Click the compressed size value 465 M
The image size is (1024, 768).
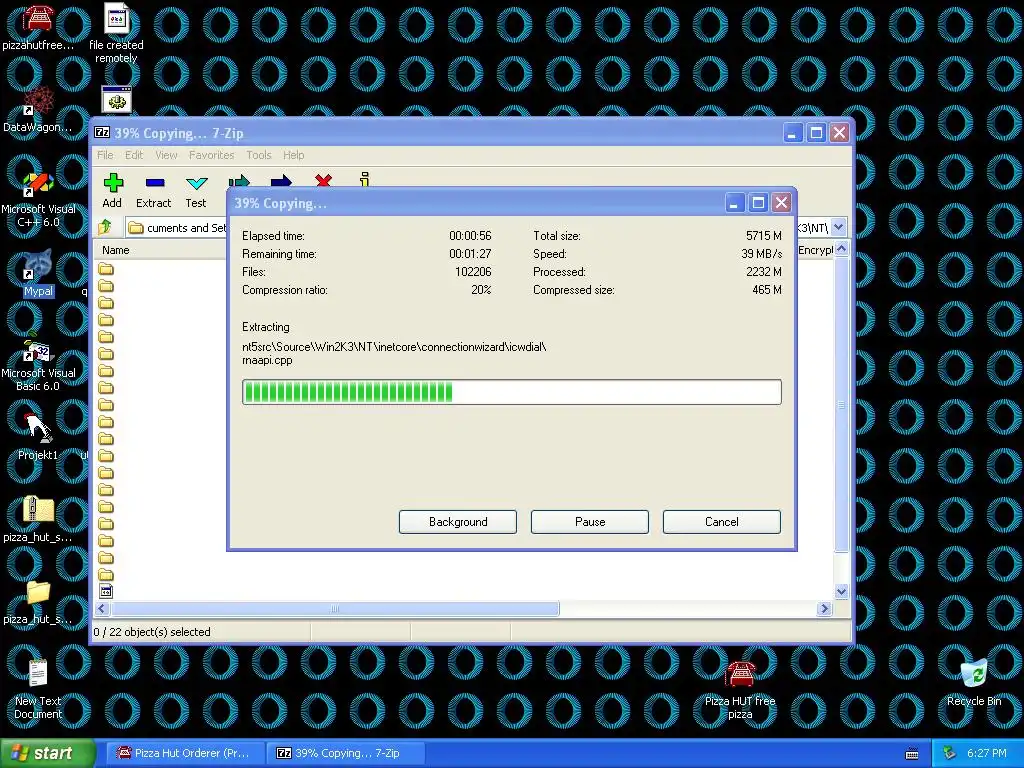tap(767, 290)
